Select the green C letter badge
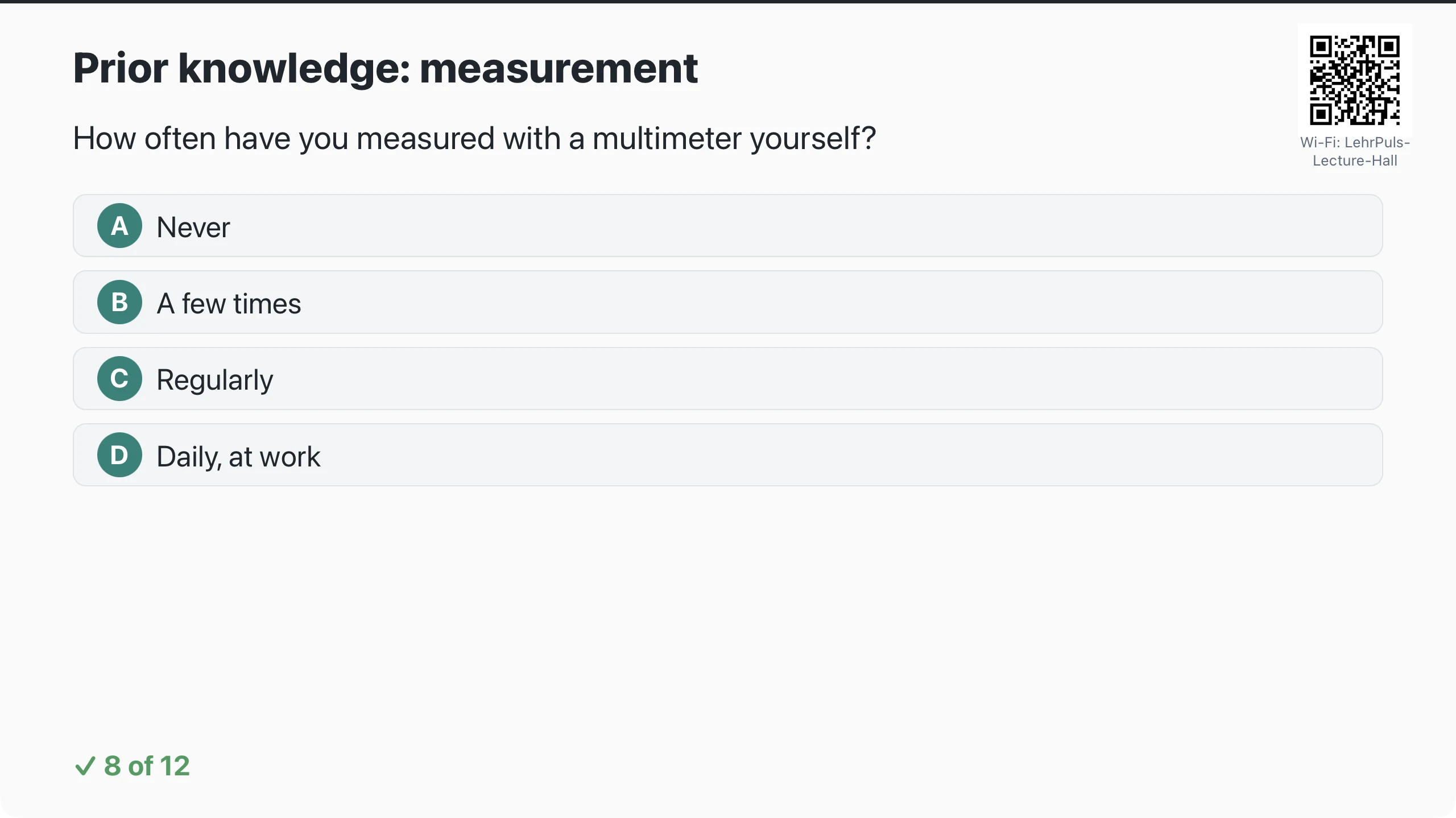Screen dimensions: 1456x818 point(119,379)
